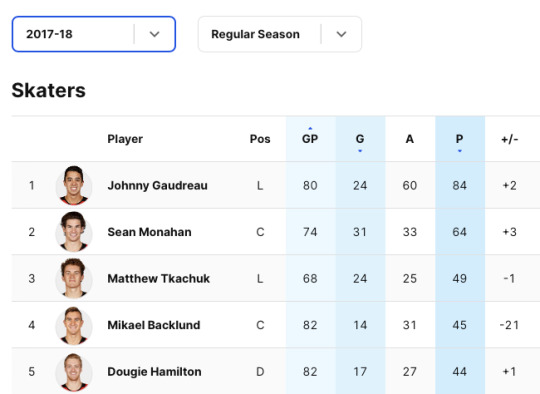Sort by +/- column header
Screen dimensions: 540x394
click(x=510, y=139)
